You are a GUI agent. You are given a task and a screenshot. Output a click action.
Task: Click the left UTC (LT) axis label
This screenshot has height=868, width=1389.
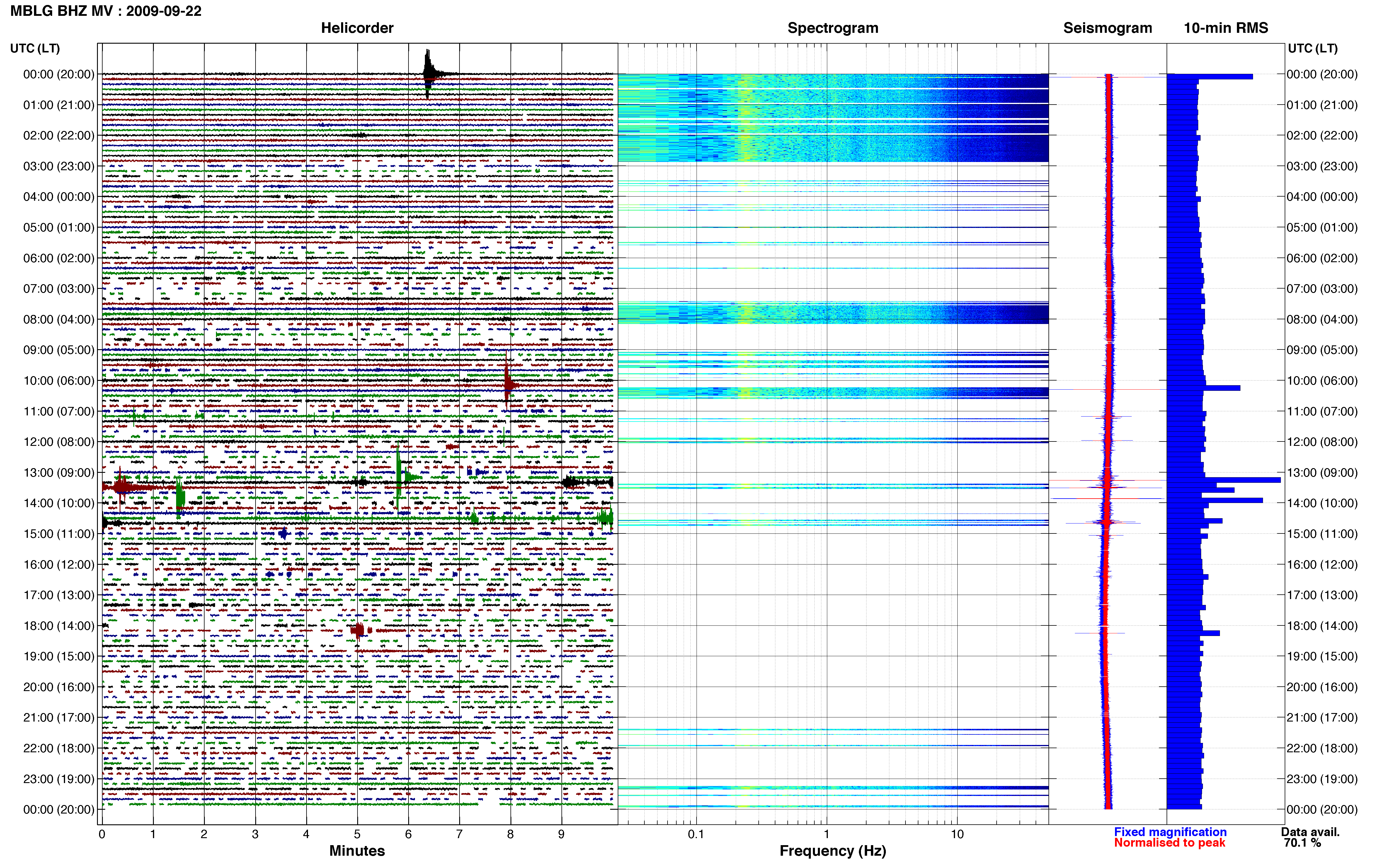pos(35,48)
